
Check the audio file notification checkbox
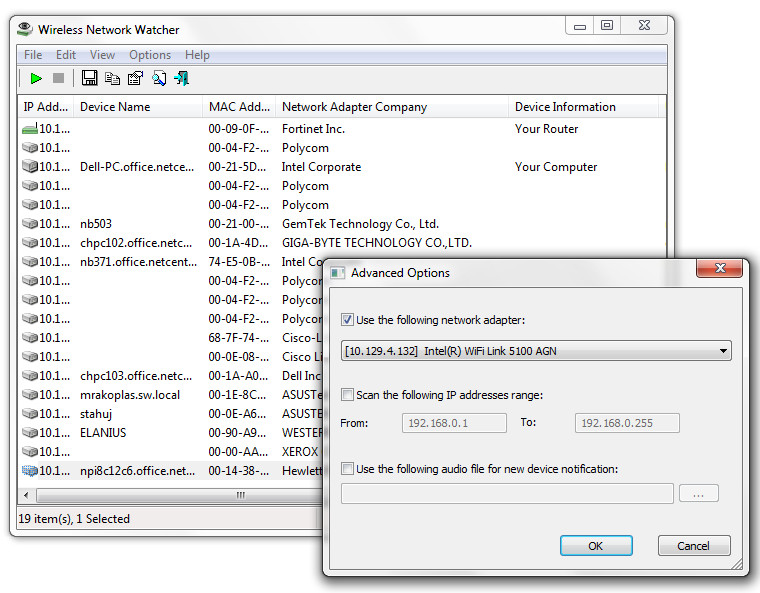click(x=347, y=468)
